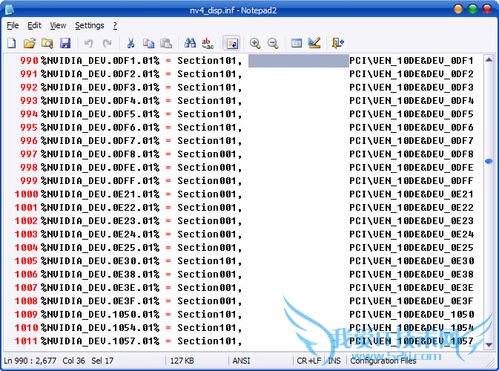Open the File menu
The image size is (499, 371).
point(13,26)
